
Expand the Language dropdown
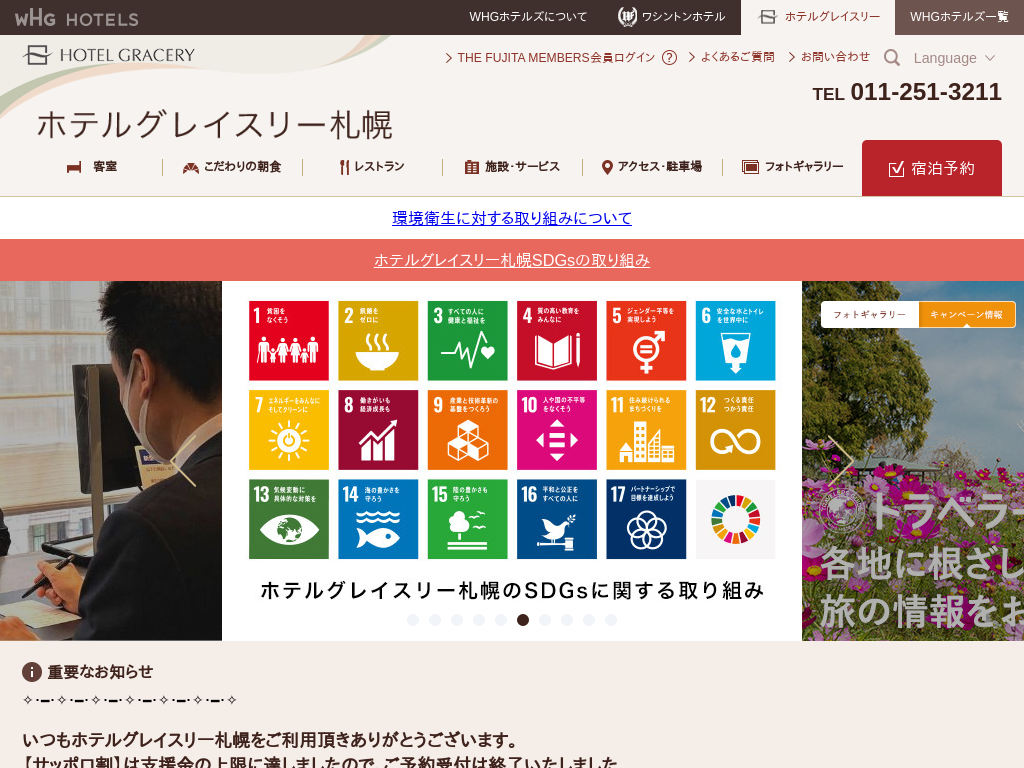point(954,58)
